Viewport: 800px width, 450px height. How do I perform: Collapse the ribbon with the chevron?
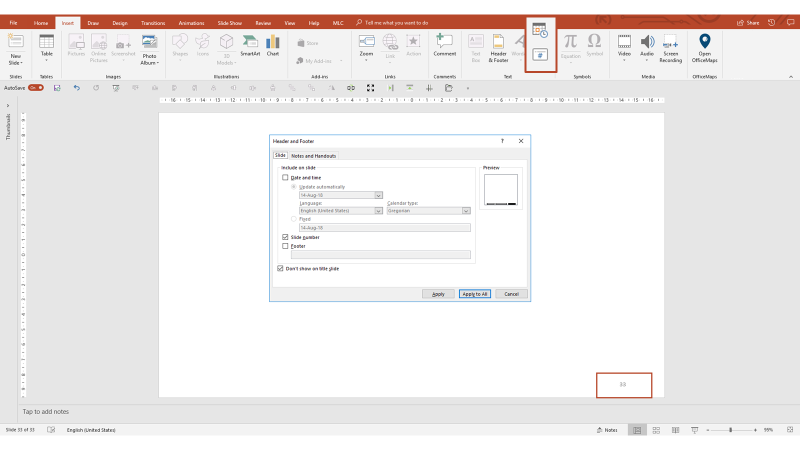click(791, 77)
